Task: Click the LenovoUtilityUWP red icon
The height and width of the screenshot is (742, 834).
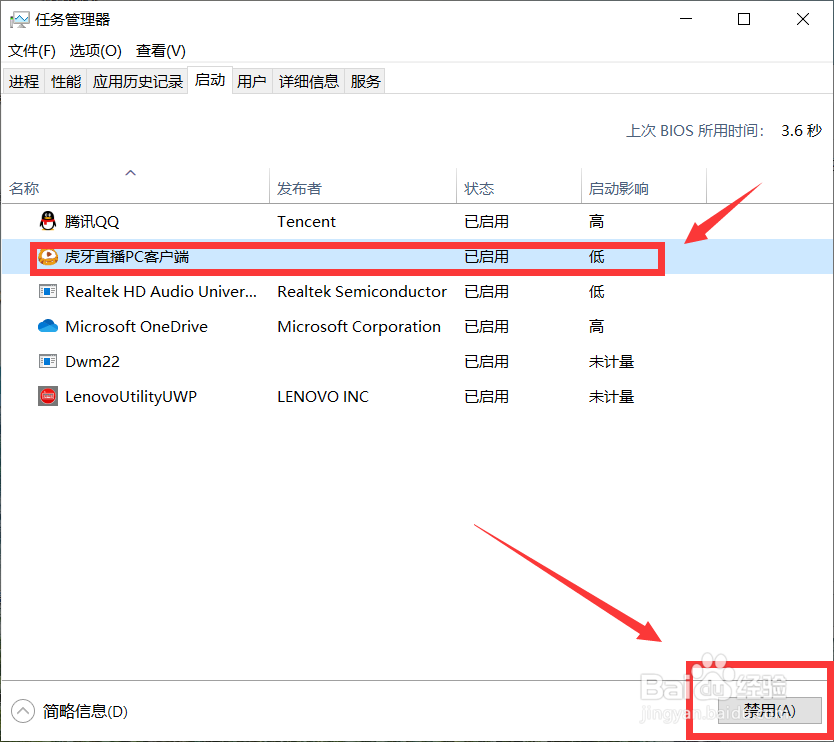Action: pos(48,396)
